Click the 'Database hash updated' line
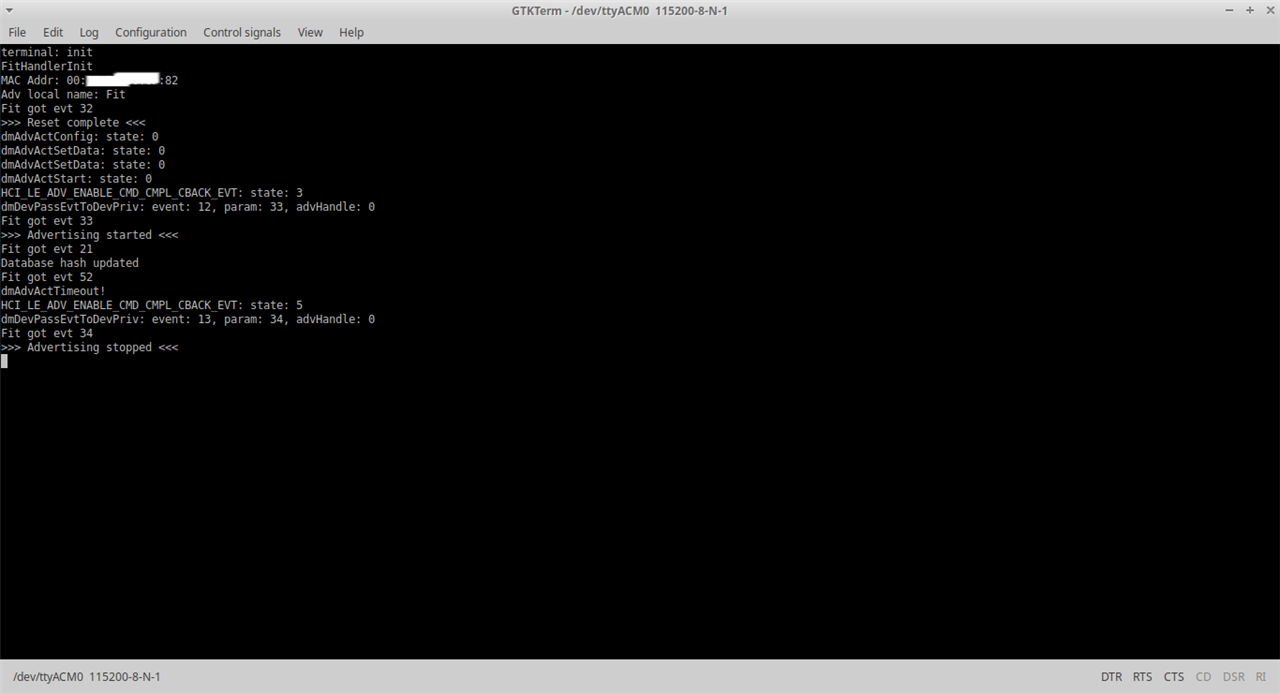Image resolution: width=1280 pixels, height=694 pixels. [x=70, y=263]
